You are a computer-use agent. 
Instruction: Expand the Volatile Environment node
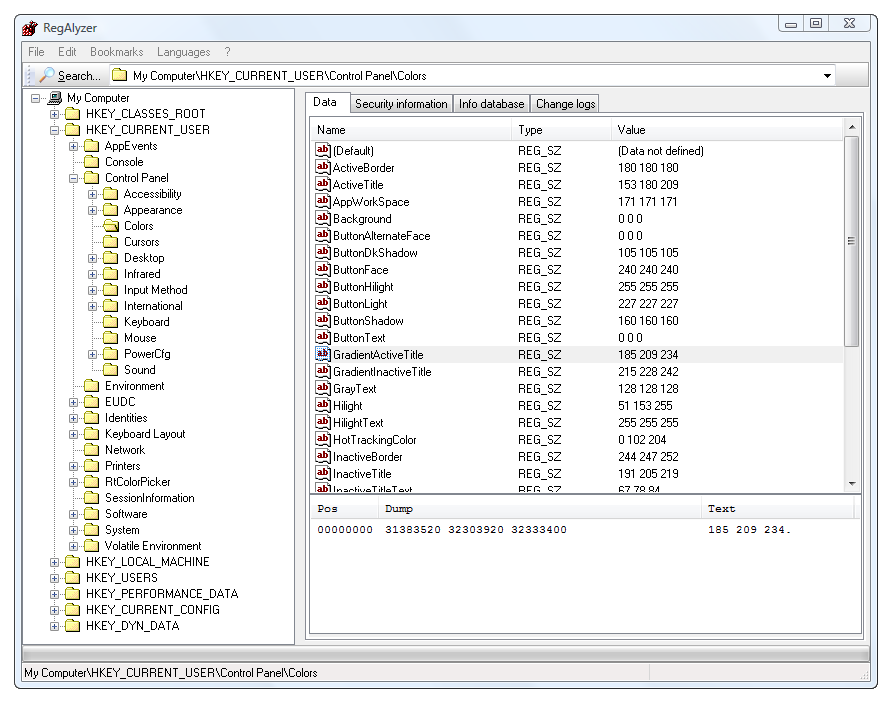(73, 546)
